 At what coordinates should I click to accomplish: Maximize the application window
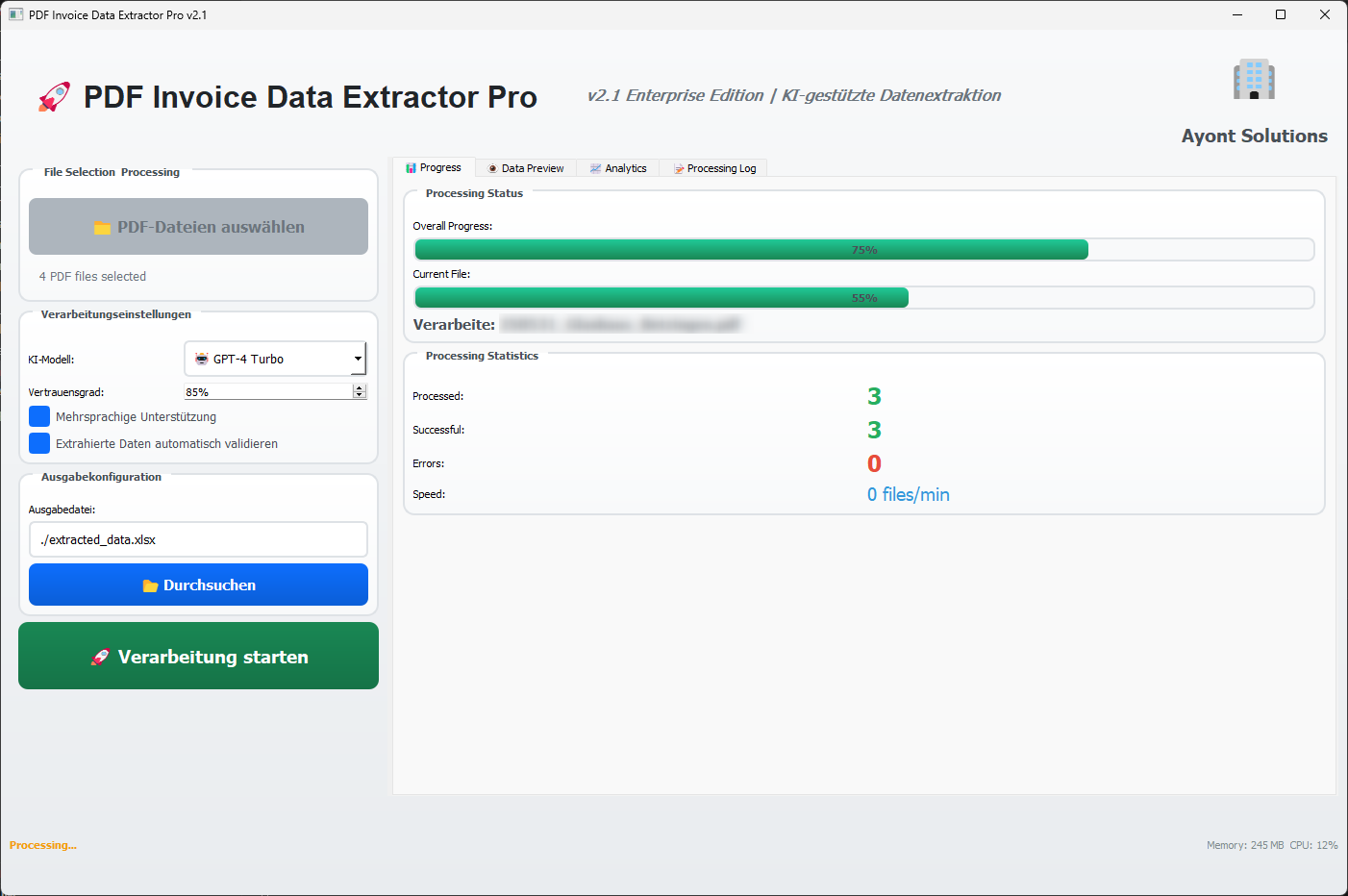(x=1281, y=14)
